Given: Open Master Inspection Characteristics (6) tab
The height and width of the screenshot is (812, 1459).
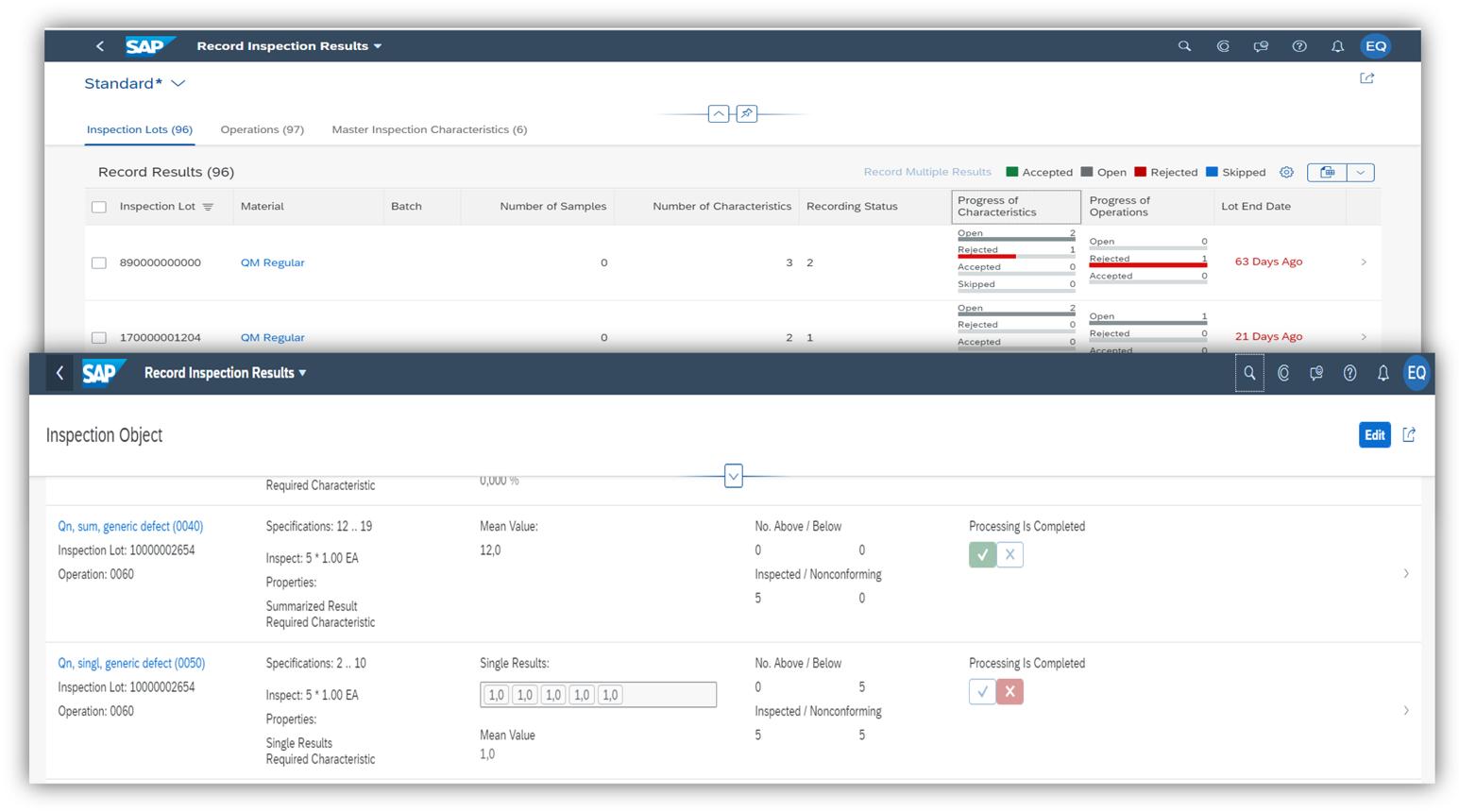Looking at the screenshot, I should click(430, 129).
